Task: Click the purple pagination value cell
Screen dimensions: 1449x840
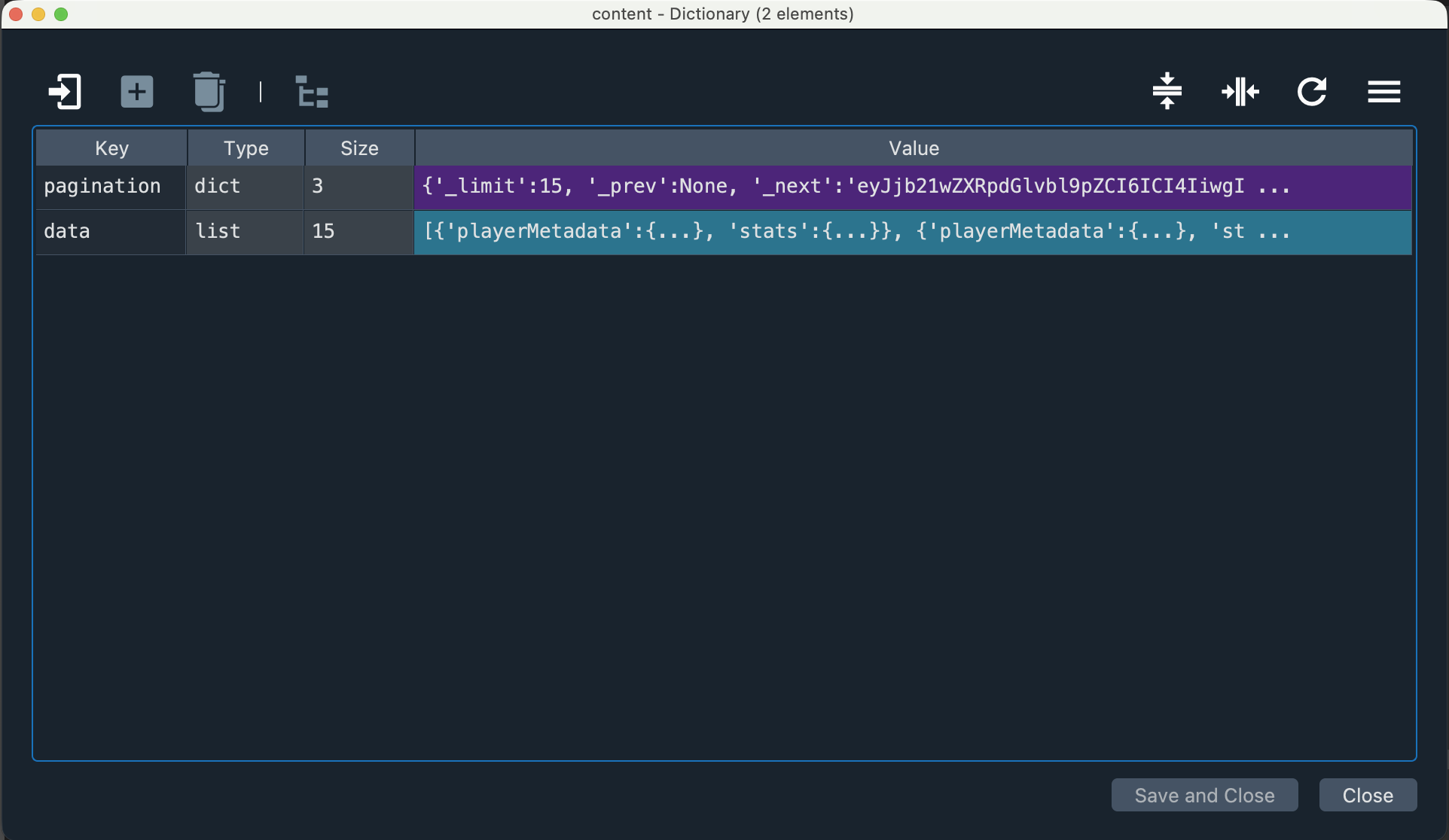Action: [913, 187]
